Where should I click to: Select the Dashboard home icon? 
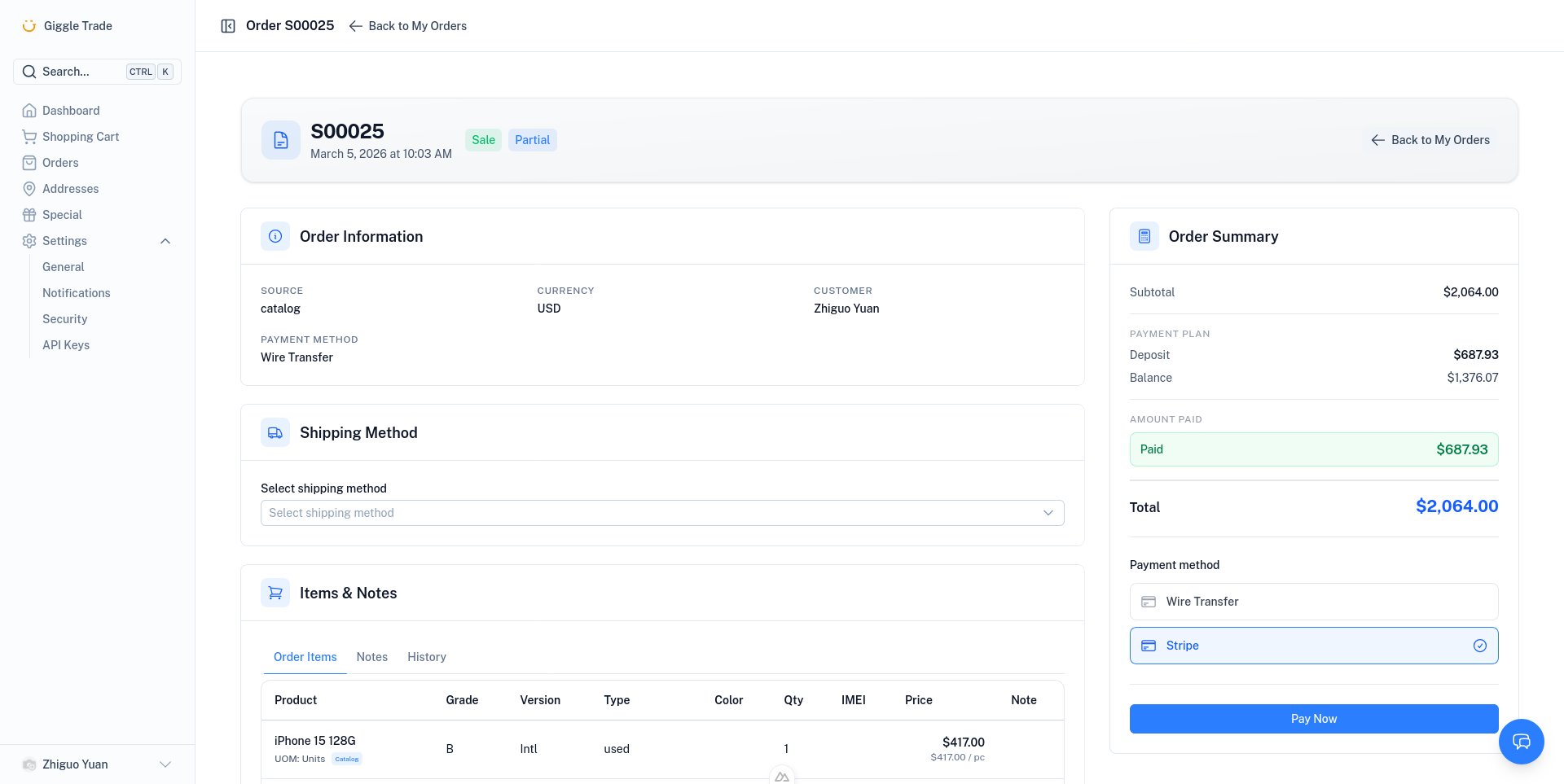coord(29,110)
